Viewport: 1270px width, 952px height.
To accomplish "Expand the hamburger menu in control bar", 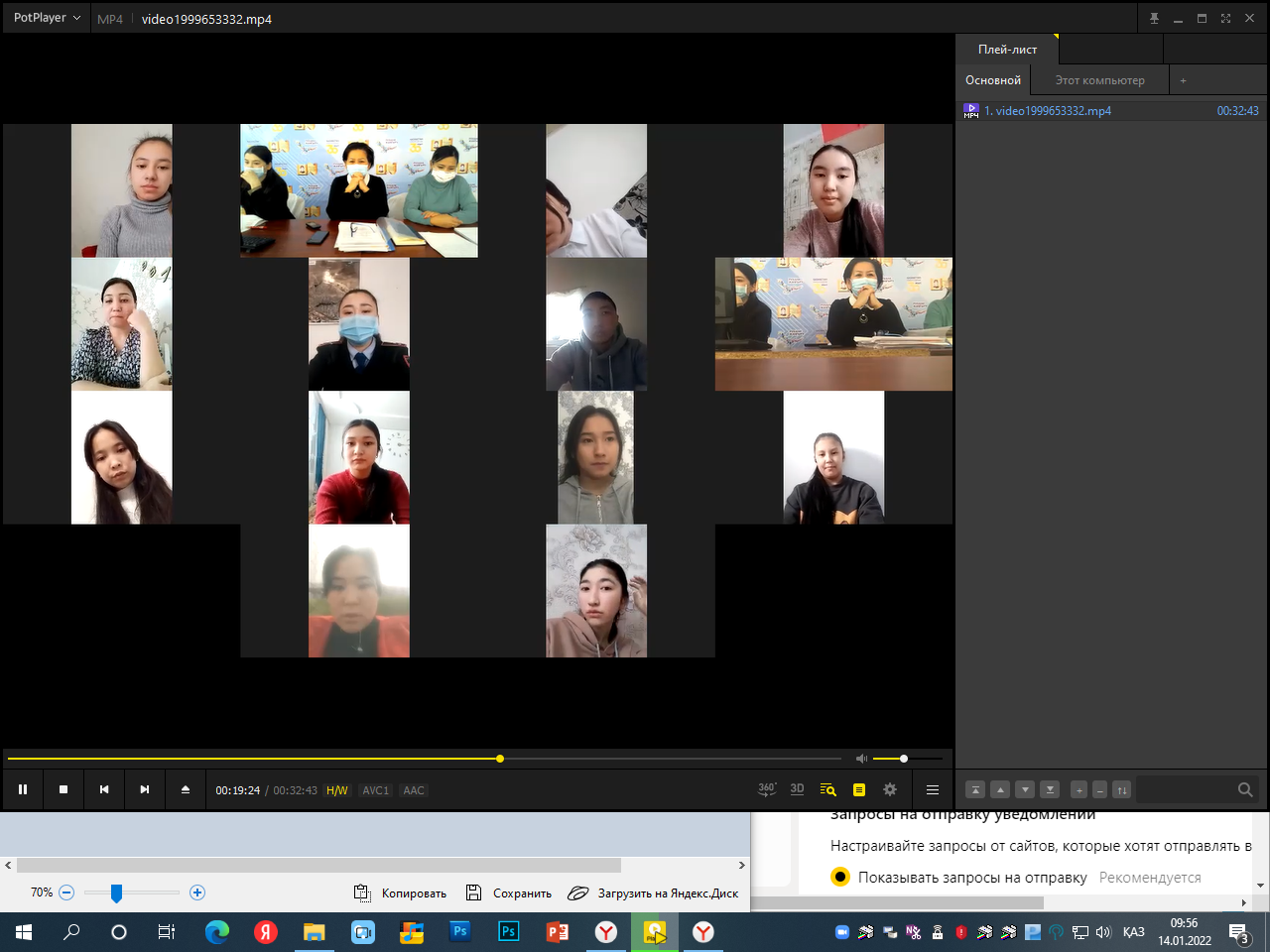I will [932, 789].
